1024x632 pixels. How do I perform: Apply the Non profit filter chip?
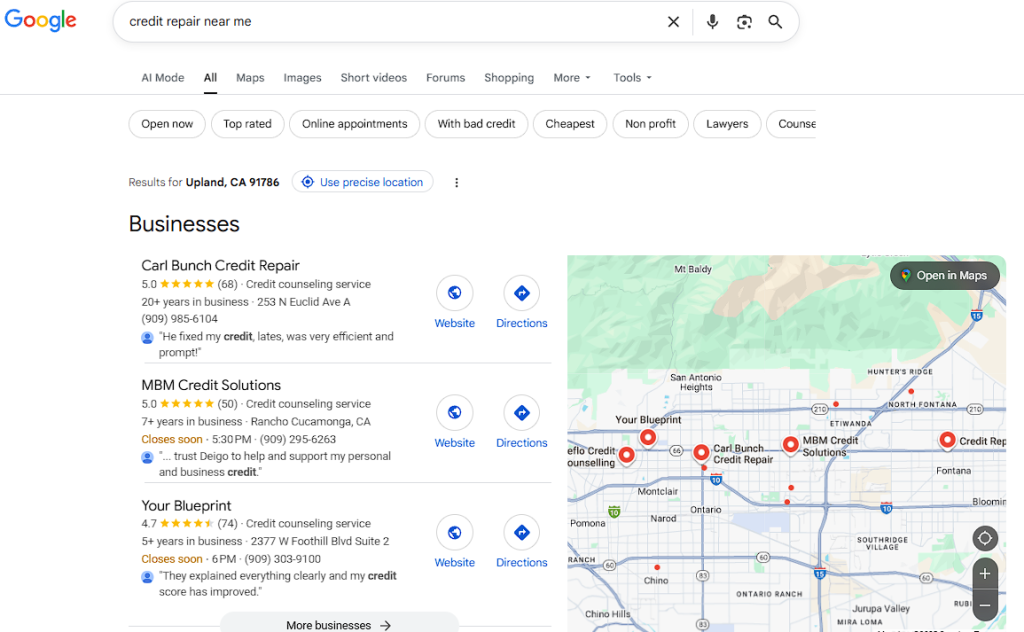click(x=650, y=124)
